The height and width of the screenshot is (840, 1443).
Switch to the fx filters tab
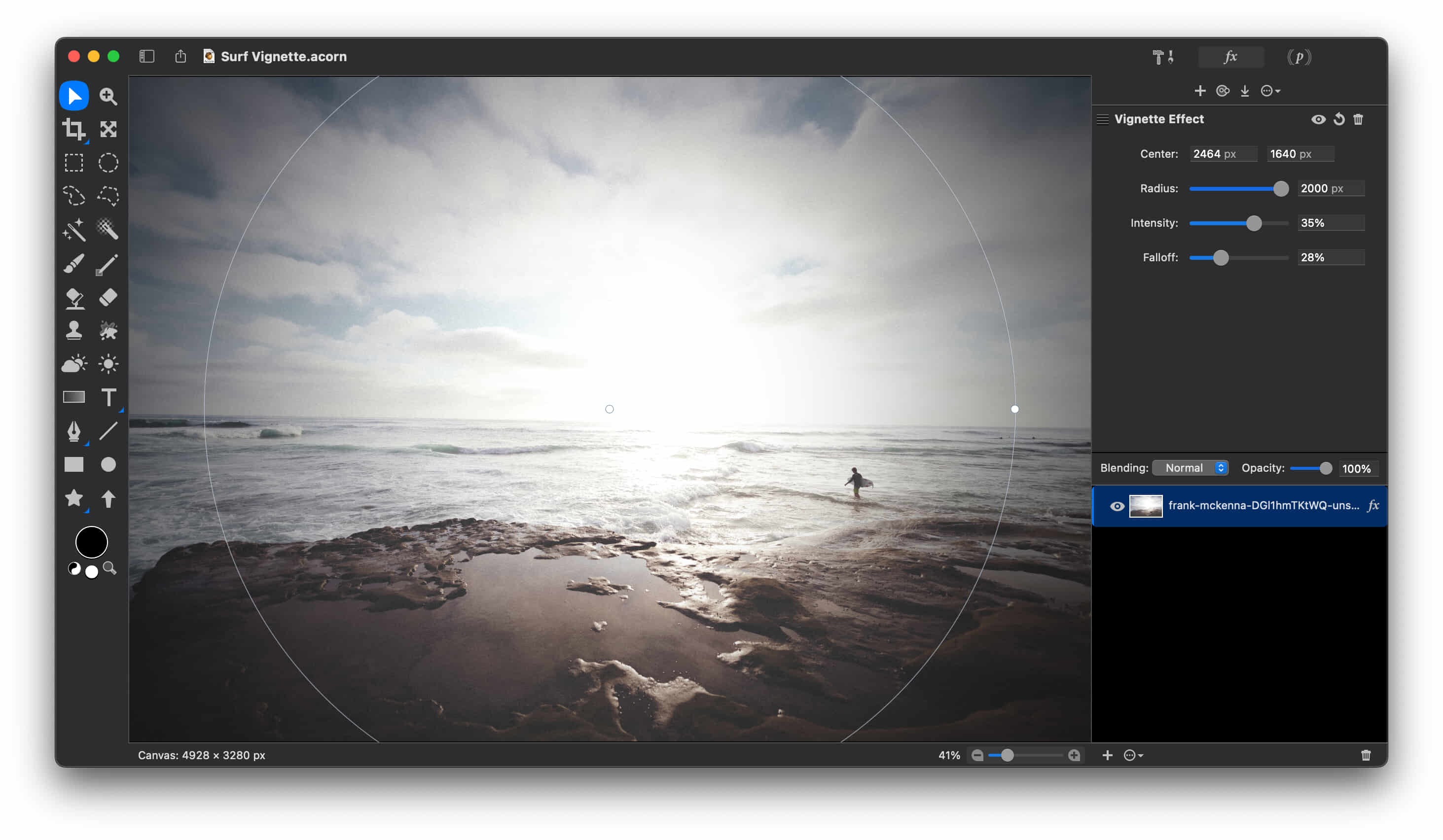(1230, 57)
